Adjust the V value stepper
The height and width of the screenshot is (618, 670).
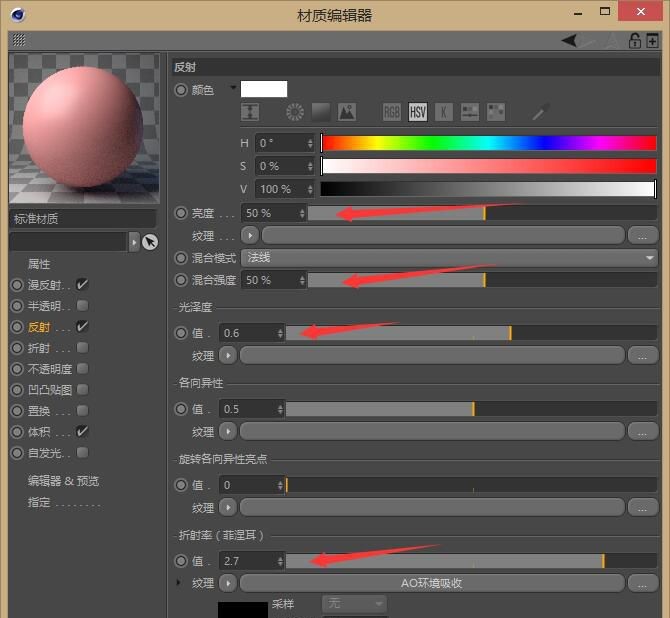(310, 189)
